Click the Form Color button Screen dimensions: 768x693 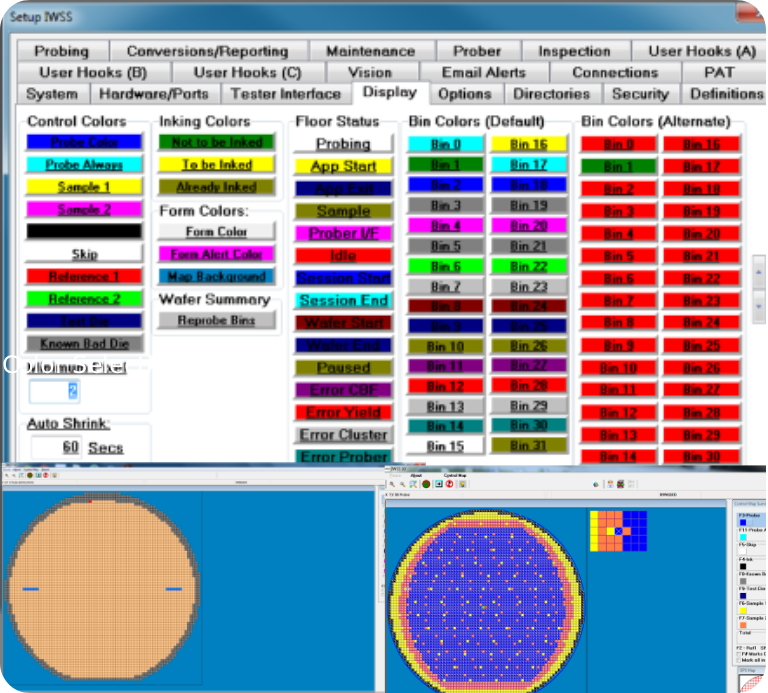click(x=216, y=231)
